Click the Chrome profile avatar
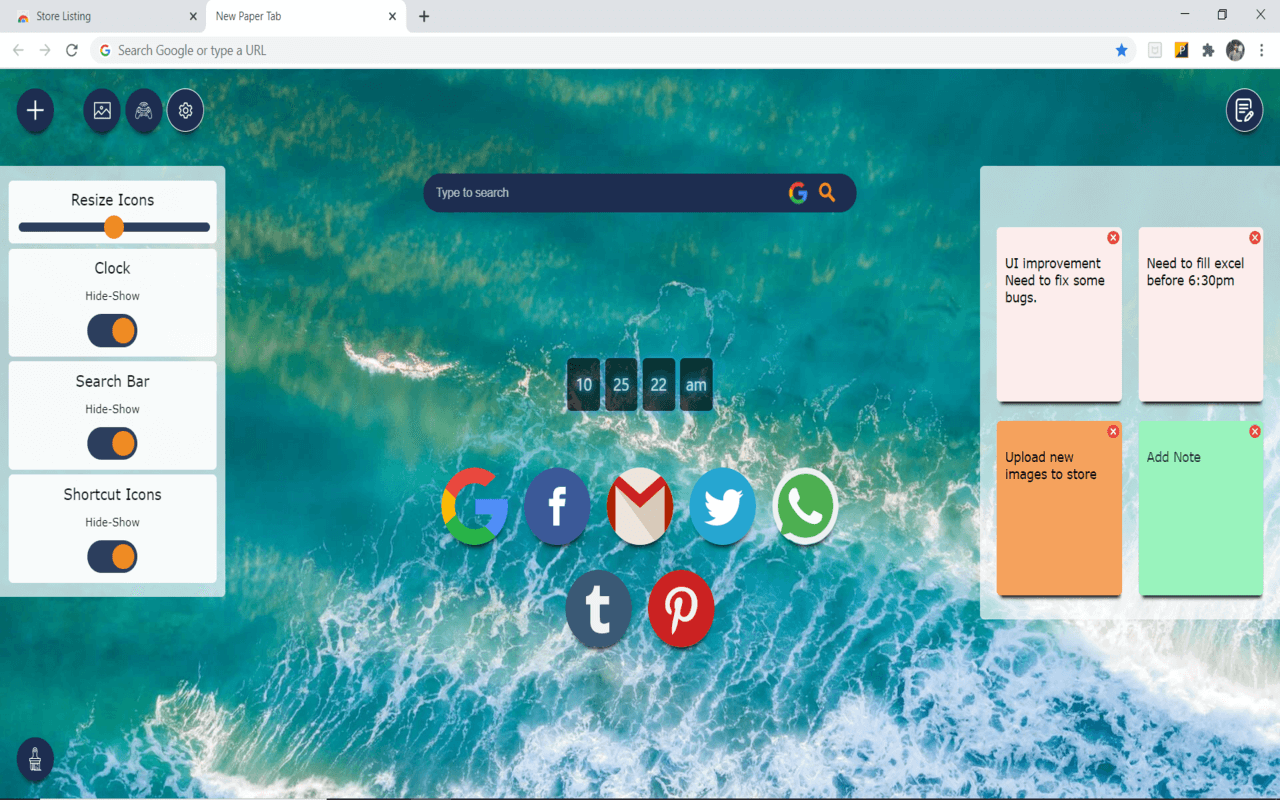The height and width of the screenshot is (800, 1280). point(1235,50)
